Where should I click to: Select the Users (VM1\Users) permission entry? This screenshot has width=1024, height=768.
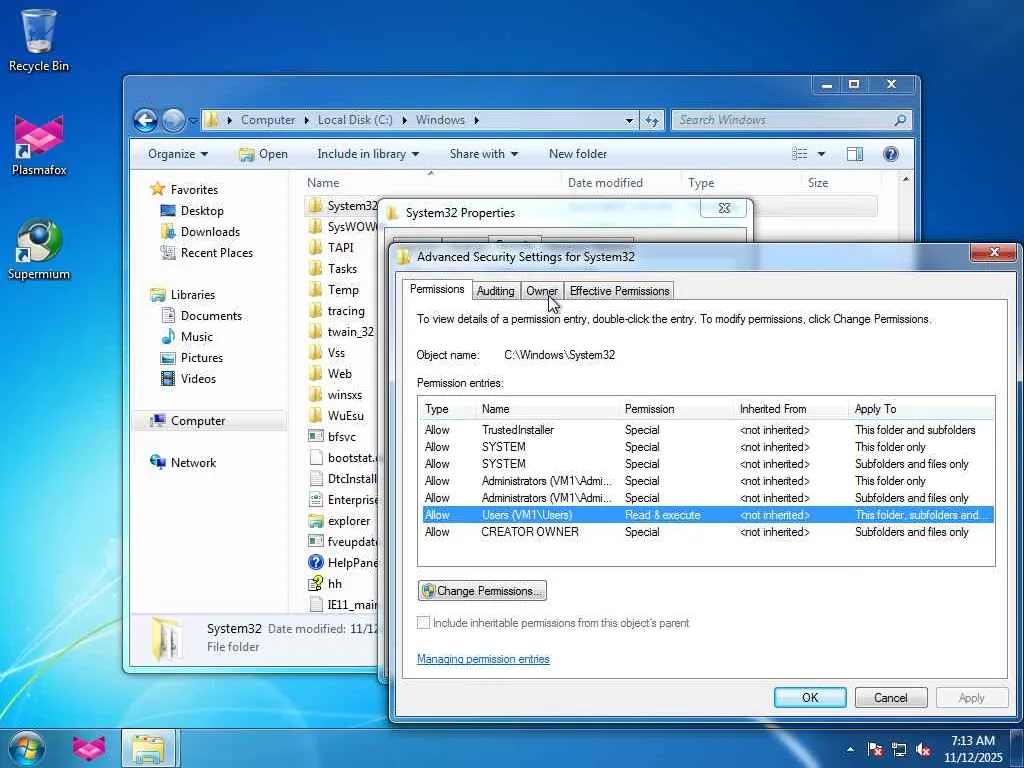click(706, 515)
